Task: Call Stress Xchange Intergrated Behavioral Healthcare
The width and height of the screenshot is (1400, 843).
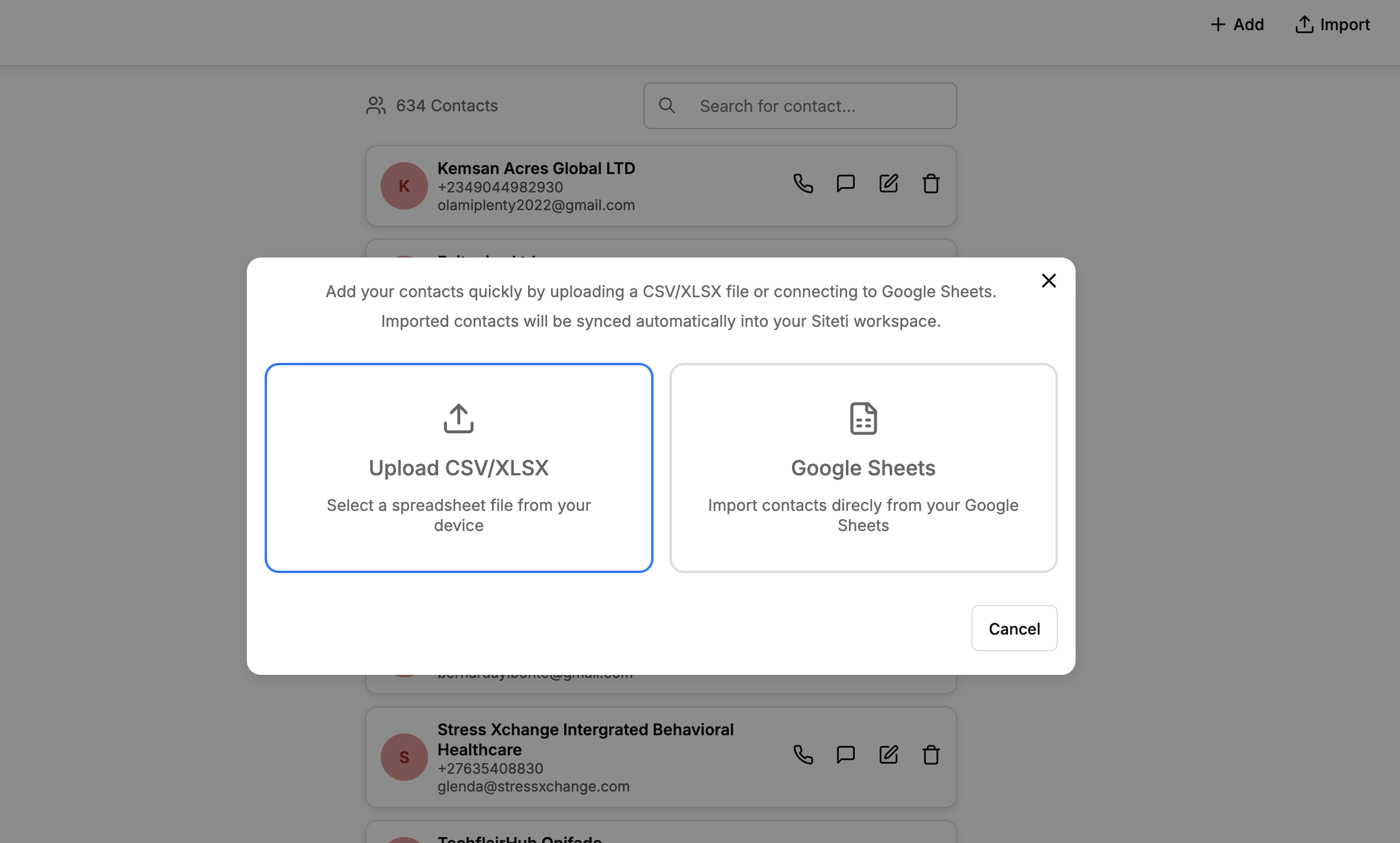Action: (803, 755)
